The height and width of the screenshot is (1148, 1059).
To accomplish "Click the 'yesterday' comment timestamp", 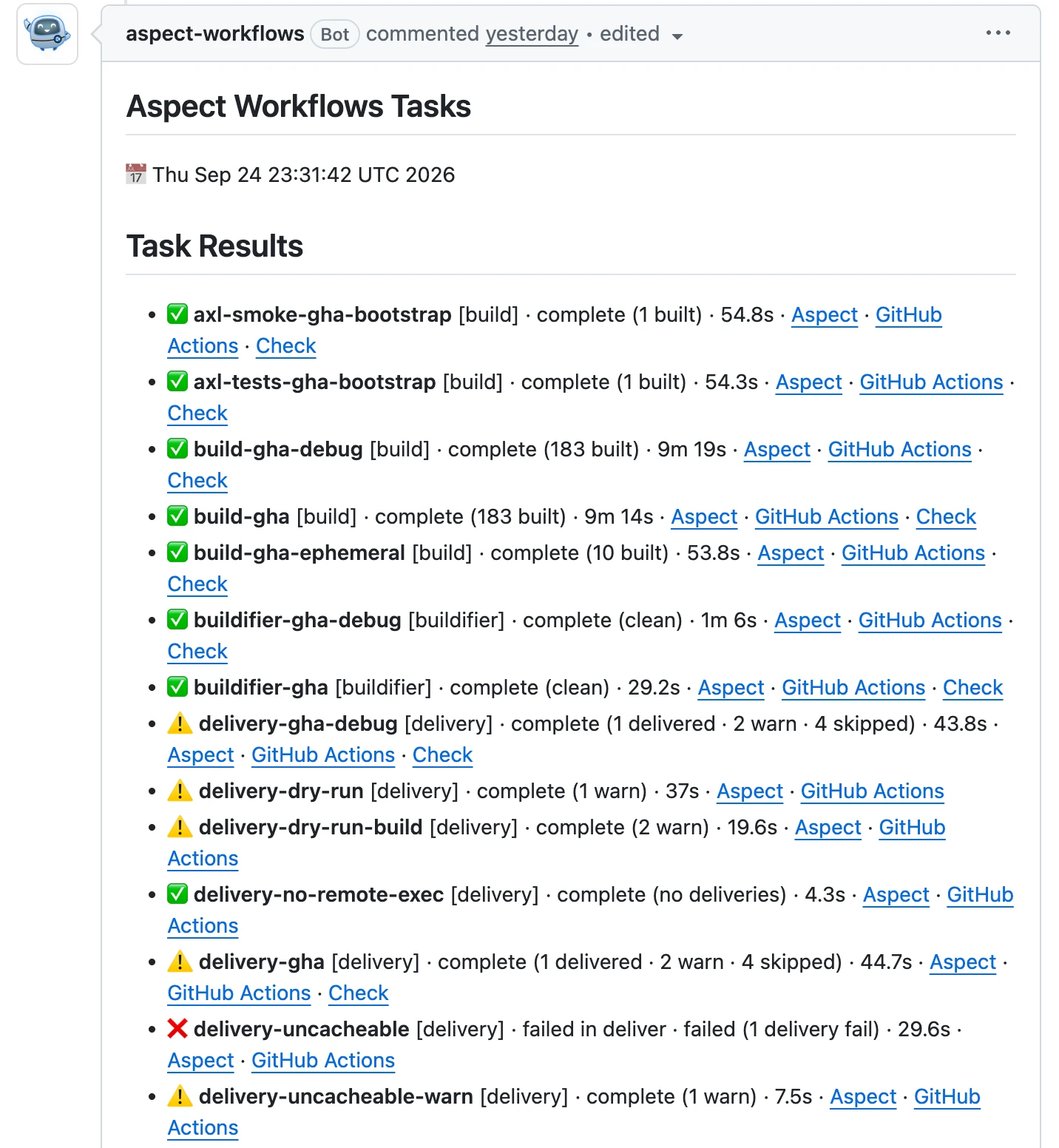I will coord(532,34).
